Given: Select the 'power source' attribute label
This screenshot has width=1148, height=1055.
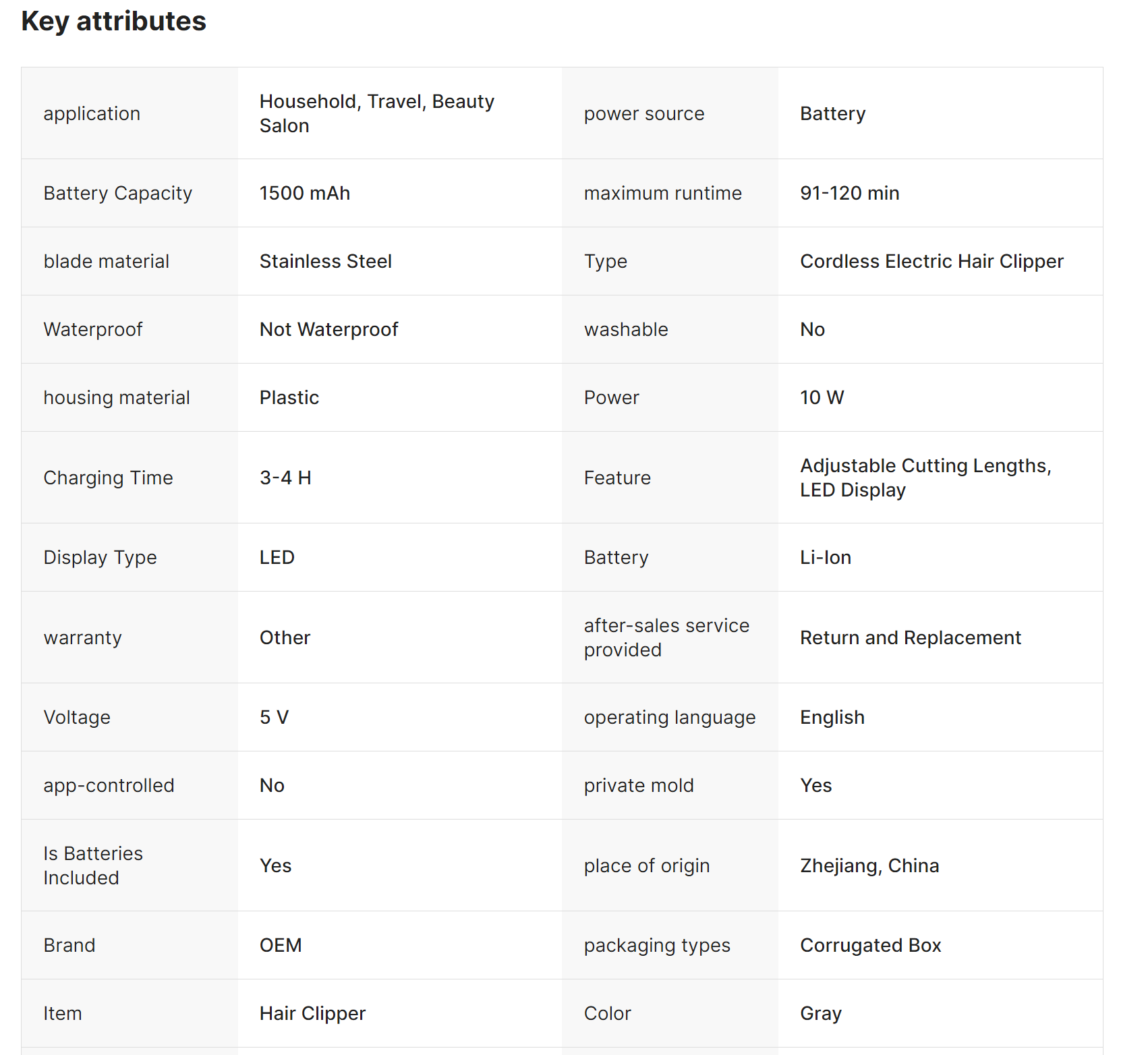Looking at the screenshot, I should pos(643,114).
